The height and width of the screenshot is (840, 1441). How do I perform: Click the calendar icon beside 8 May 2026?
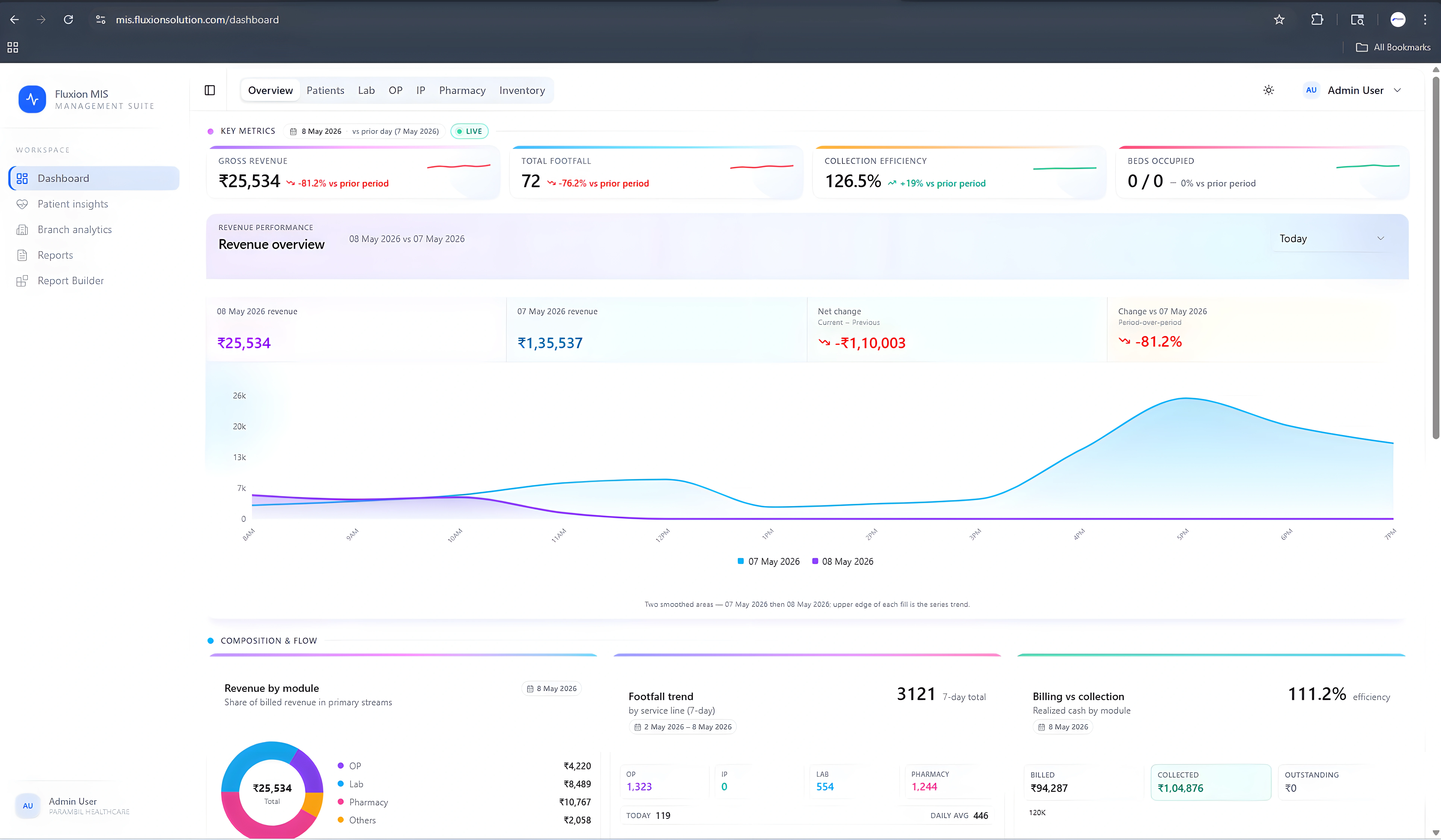(293, 132)
